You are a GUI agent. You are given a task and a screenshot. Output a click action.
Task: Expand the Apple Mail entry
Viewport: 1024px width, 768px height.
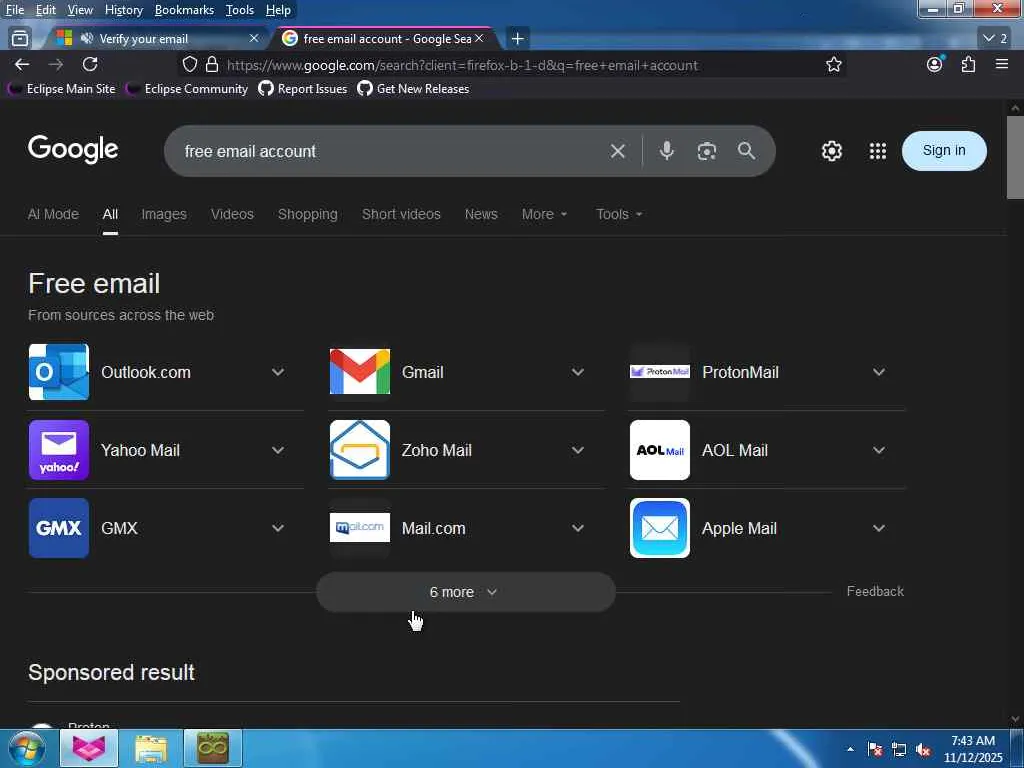click(879, 528)
